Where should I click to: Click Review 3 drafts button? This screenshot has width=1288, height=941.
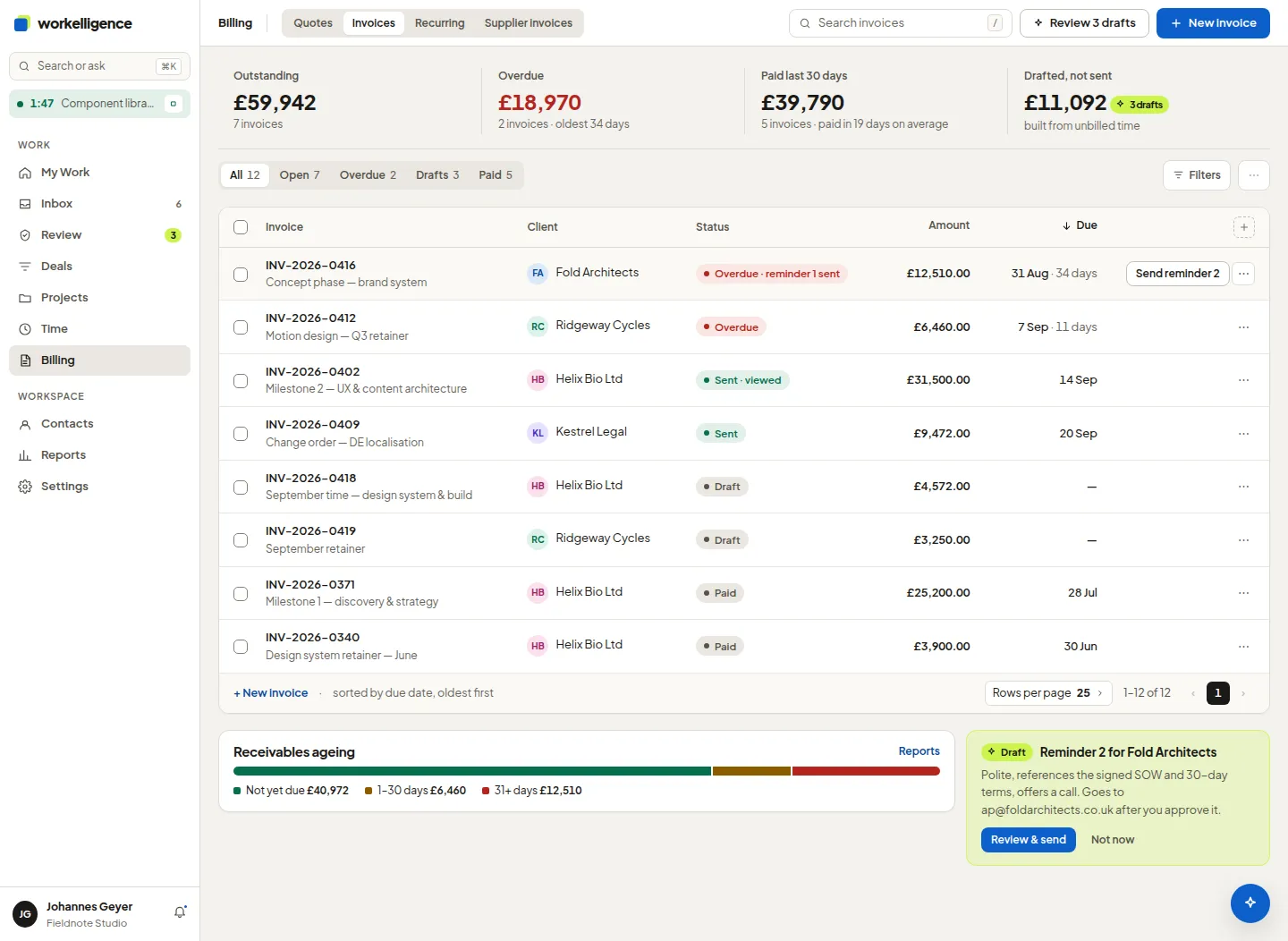click(1084, 23)
